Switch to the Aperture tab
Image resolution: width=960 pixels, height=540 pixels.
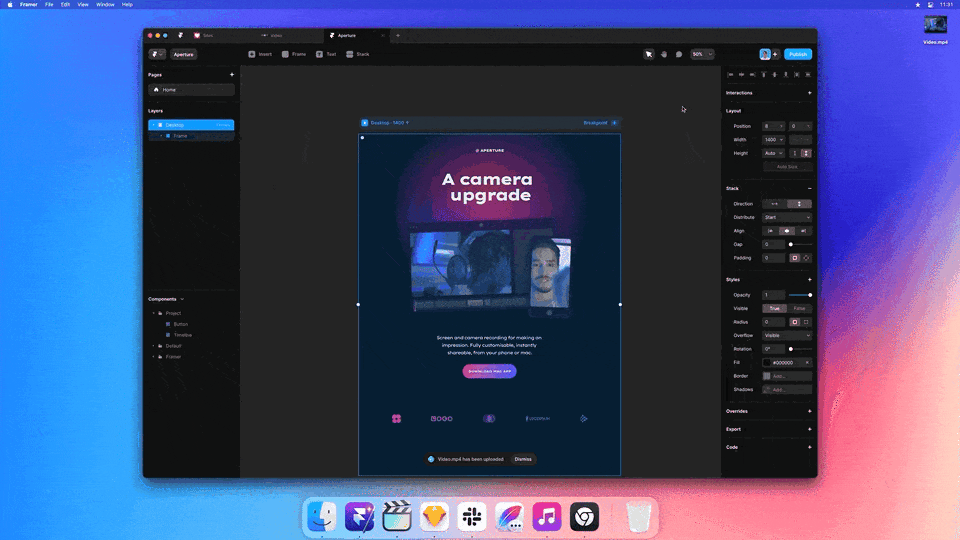click(x=355, y=36)
